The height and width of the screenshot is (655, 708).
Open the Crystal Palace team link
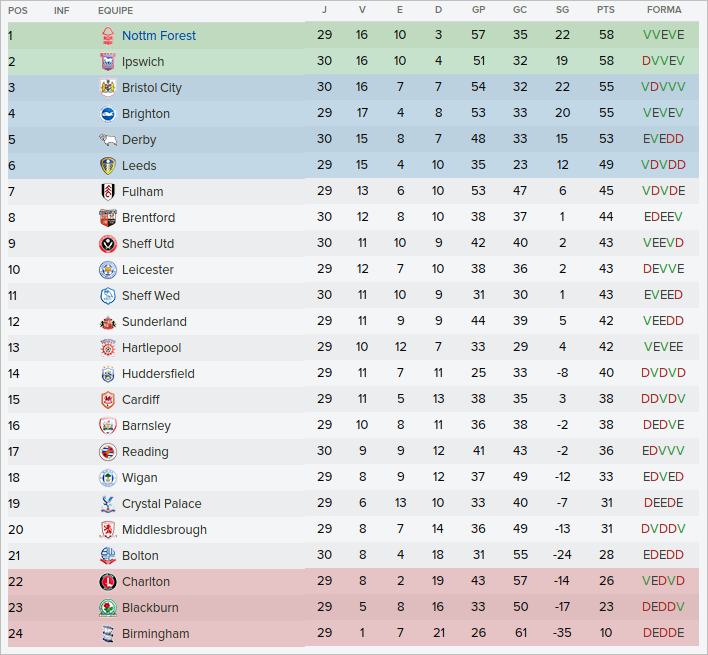point(161,504)
